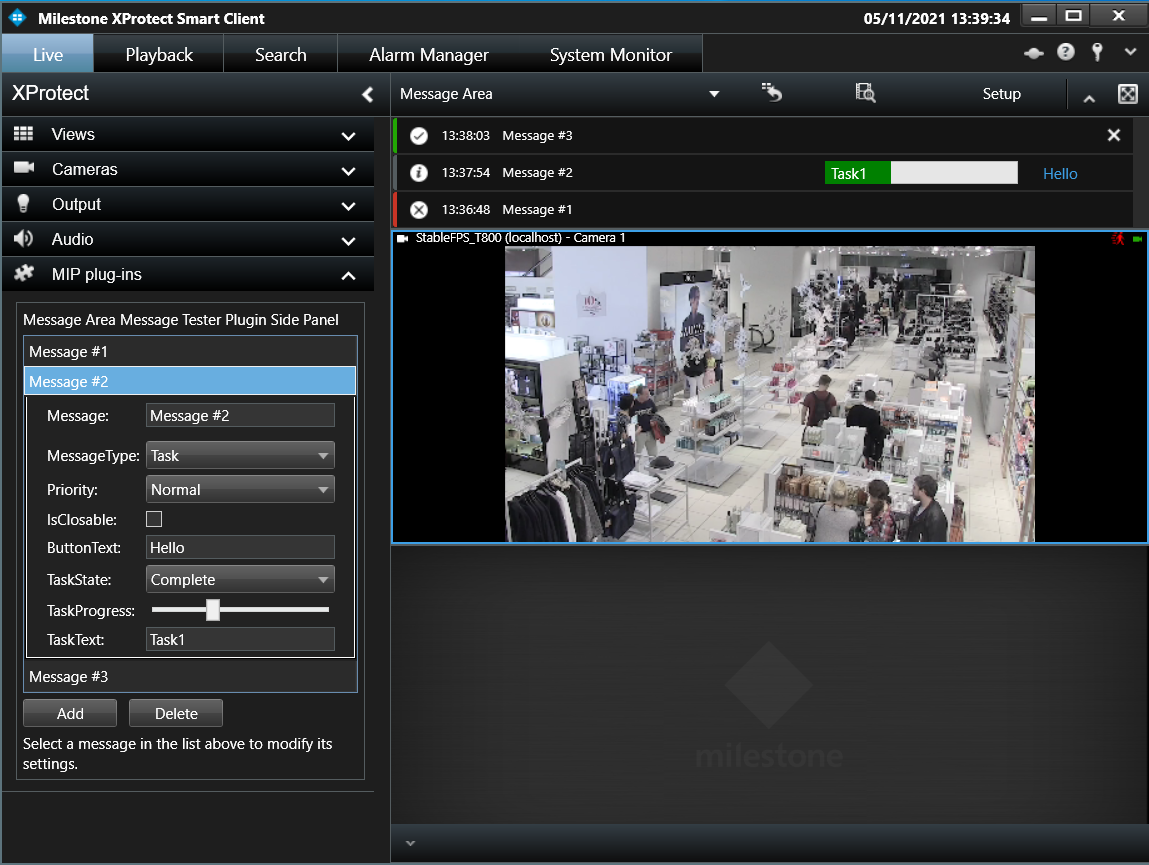Click the Delete message button

[x=176, y=713]
